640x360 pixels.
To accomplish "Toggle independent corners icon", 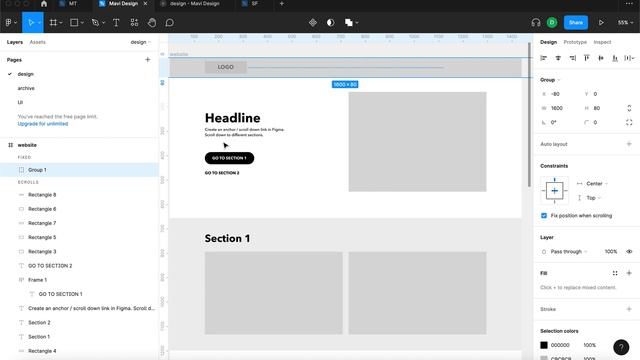I will coord(629,122).
